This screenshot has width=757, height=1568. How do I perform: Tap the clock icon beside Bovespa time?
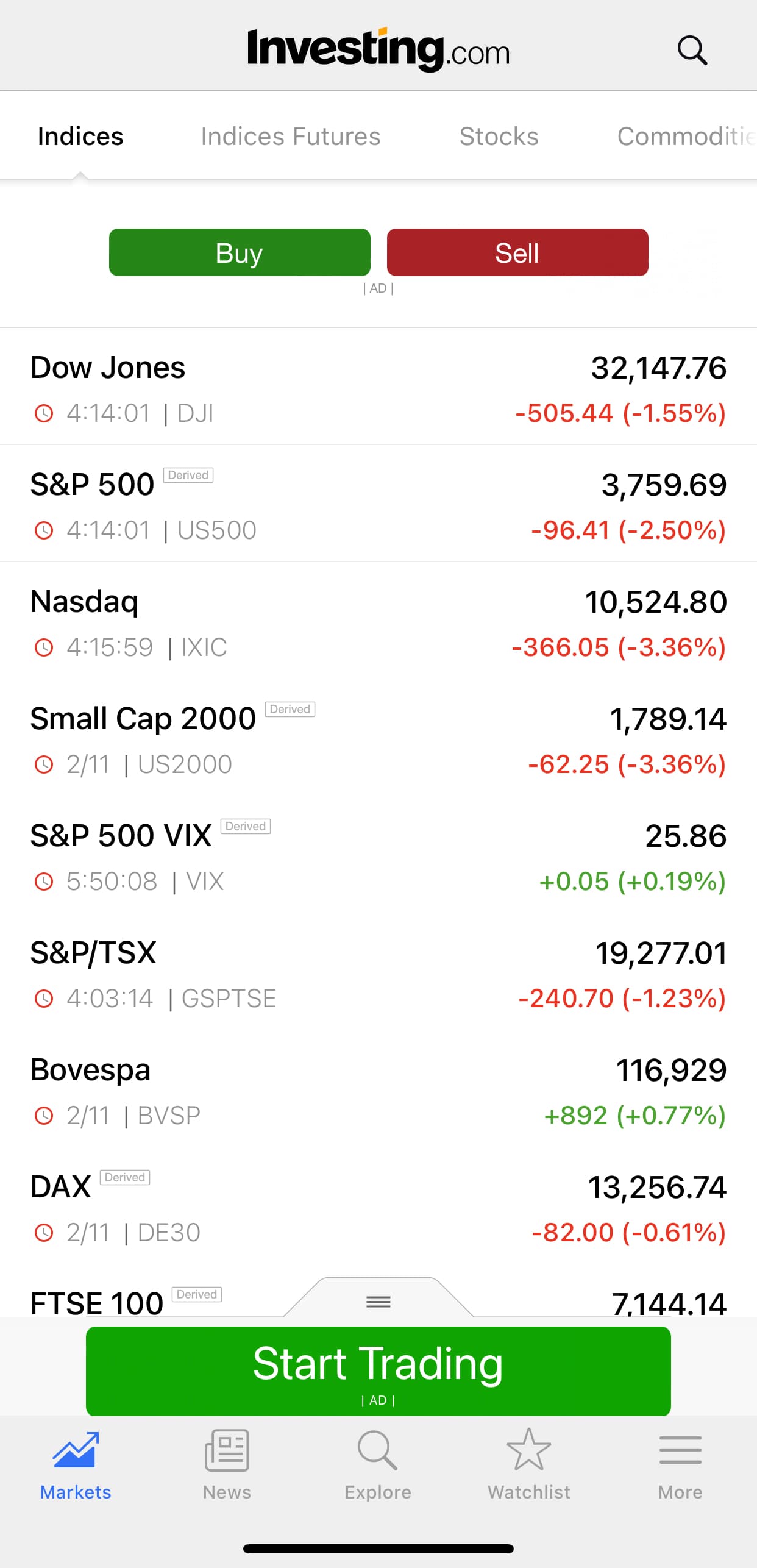pos(44,1116)
